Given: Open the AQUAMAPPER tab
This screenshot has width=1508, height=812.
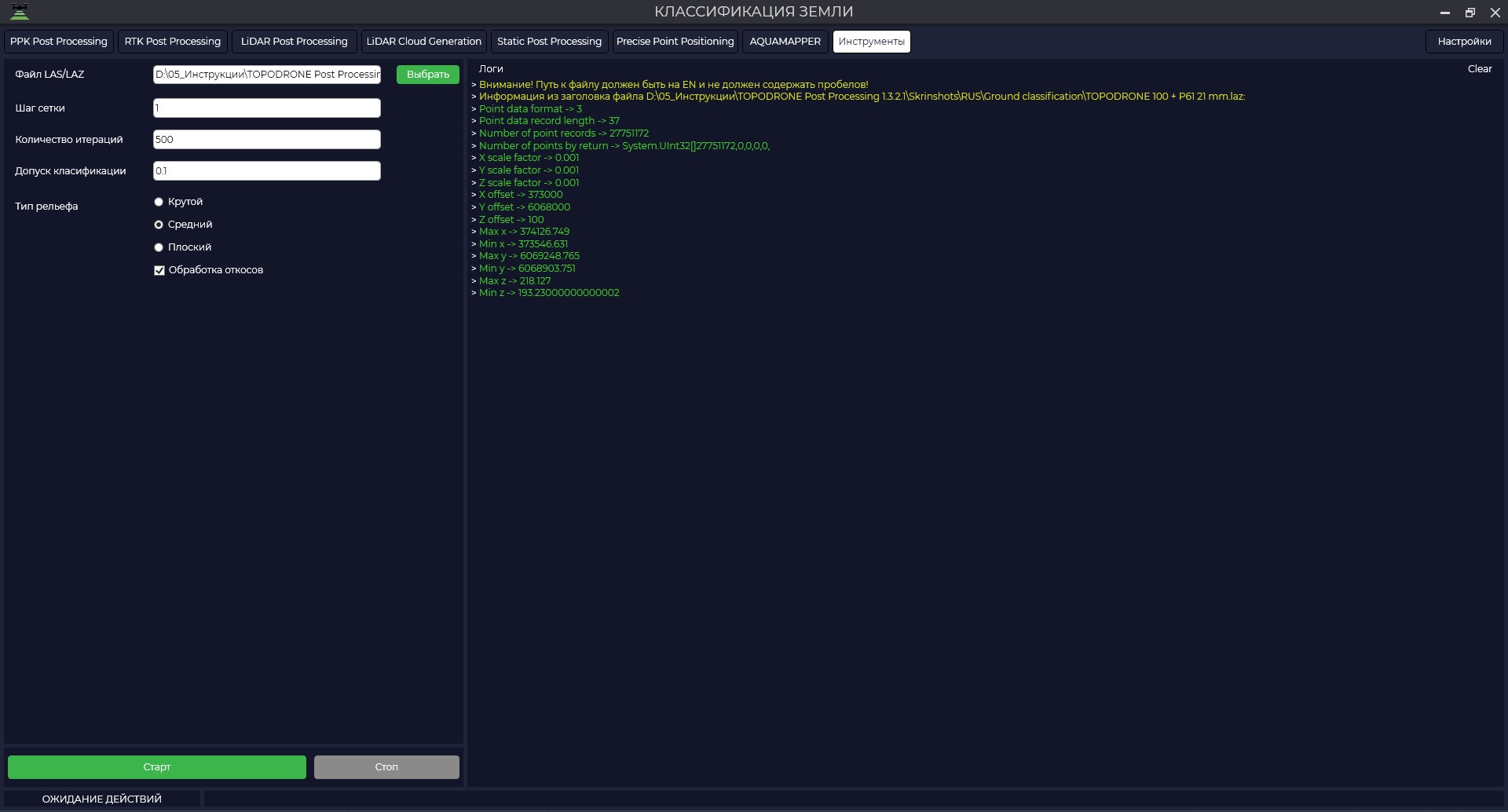Looking at the screenshot, I should [x=785, y=42].
